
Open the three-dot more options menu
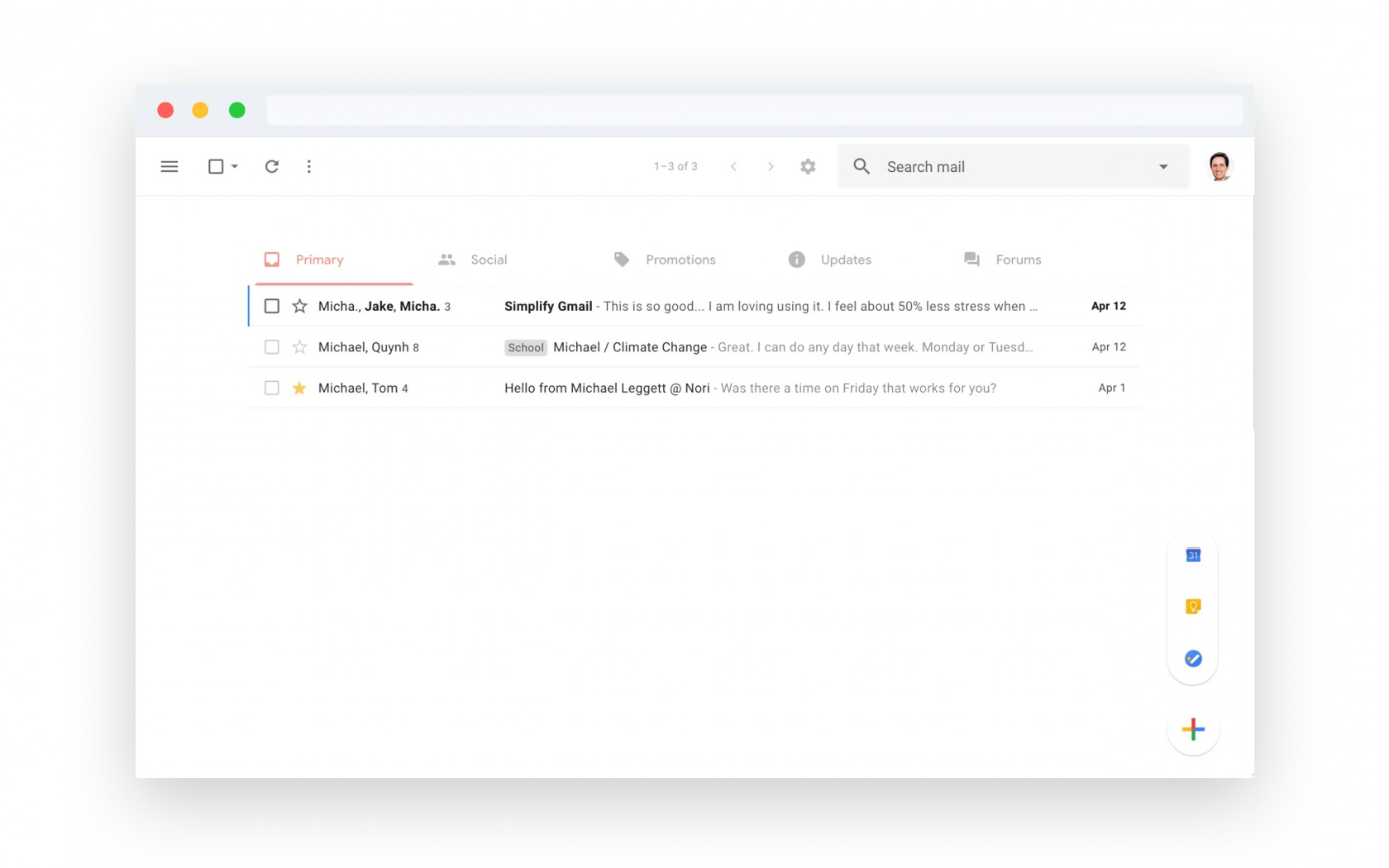(309, 166)
